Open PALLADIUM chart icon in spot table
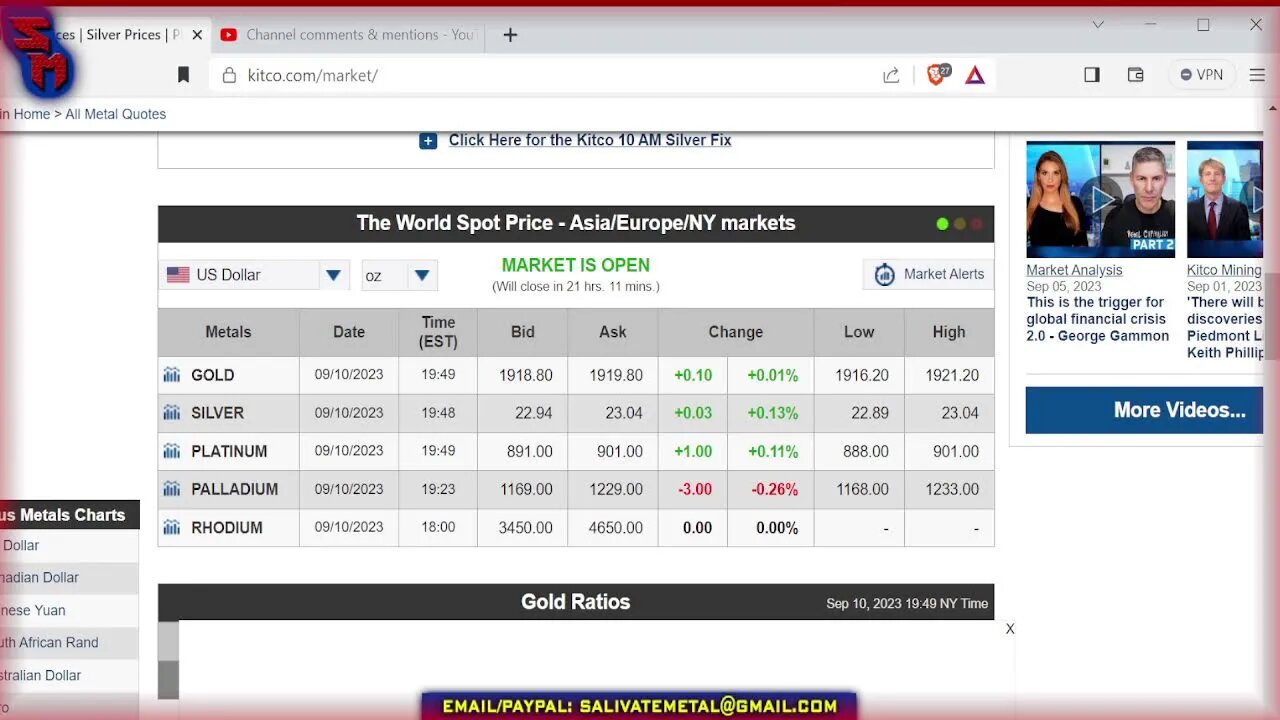The image size is (1280, 720). pyautogui.click(x=172, y=489)
